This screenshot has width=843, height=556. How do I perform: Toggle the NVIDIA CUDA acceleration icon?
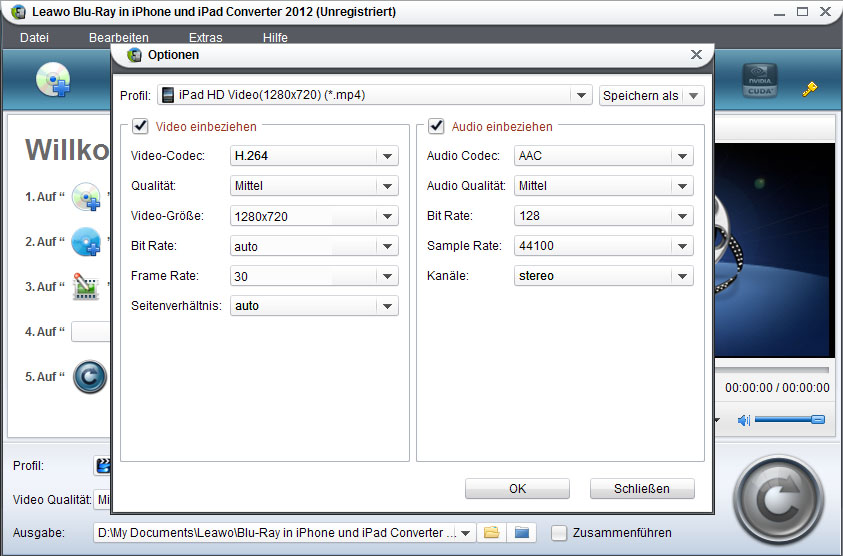(760, 80)
